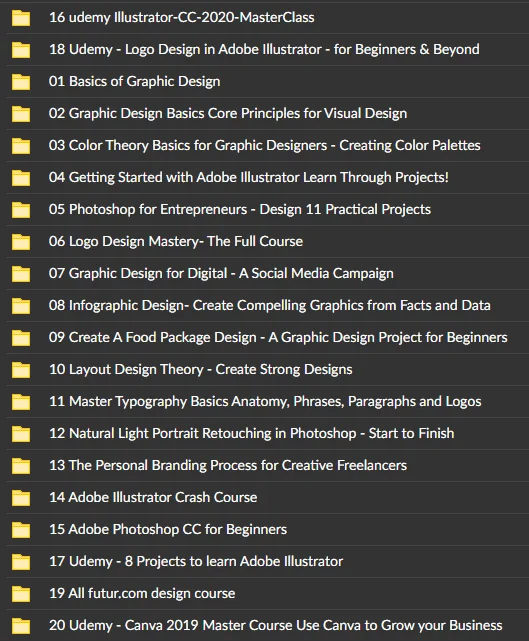Select '17 Udemy - 8 Projects to learn Adobe Illustrator' name
Screen dimensions: 529x641
[x=196, y=561]
